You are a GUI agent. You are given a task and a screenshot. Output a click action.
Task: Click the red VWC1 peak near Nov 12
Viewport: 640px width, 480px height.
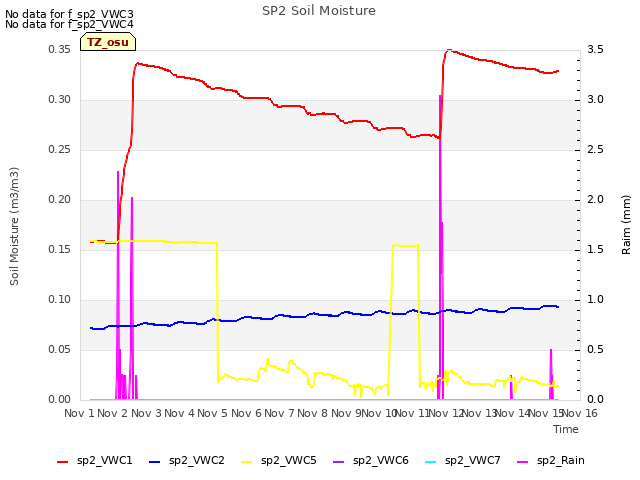[449, 50]
